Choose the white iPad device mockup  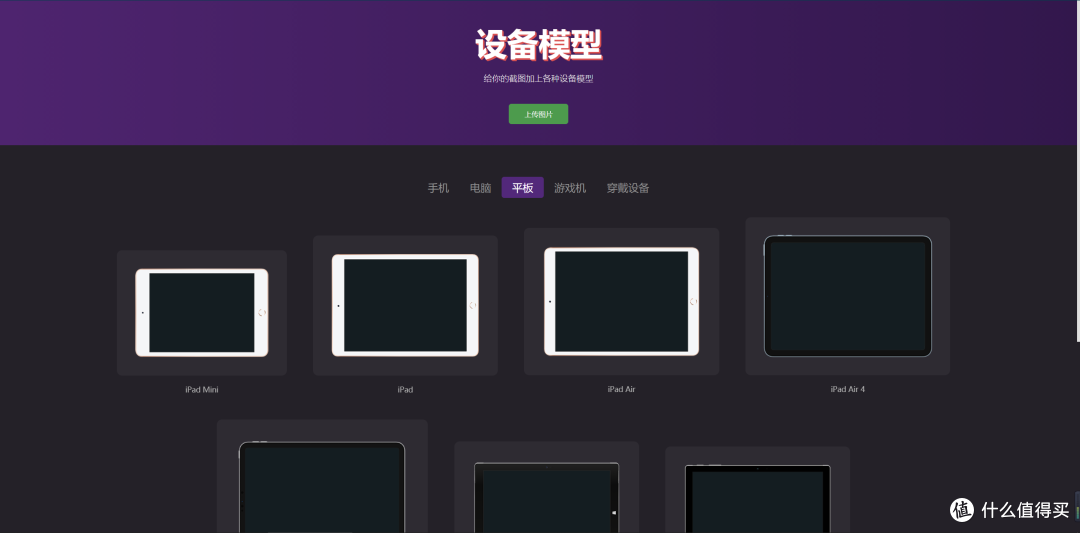(x=405, y=305)
